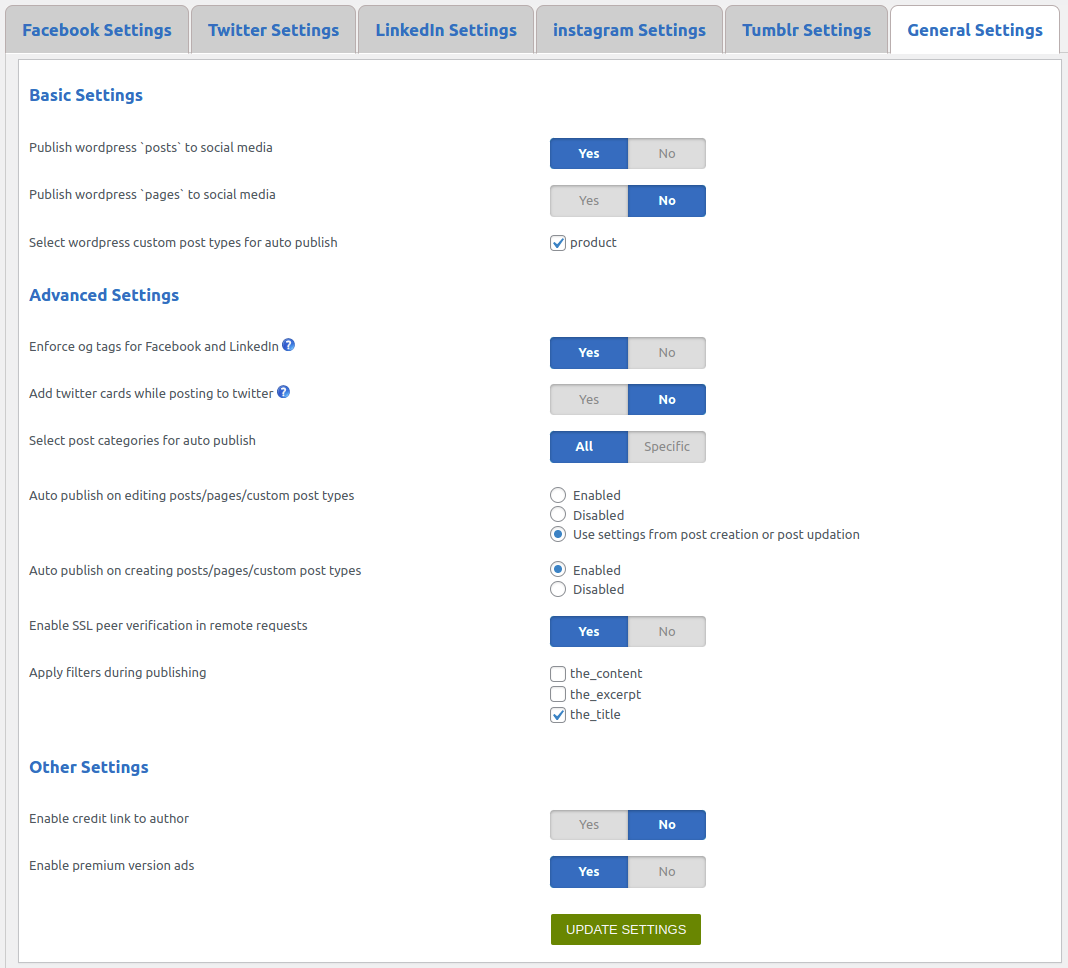Select Specific post categories for auto publish

[x=667, y=447]
